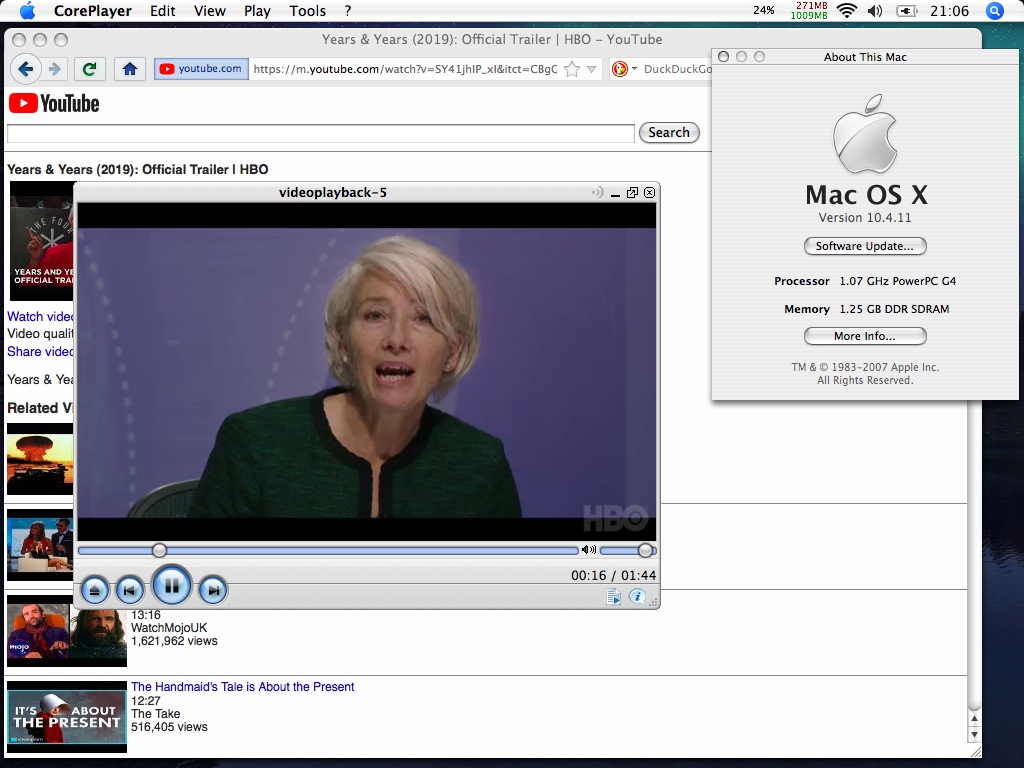Open the mushroom cloud related video thumbnail
This screenshot has height=768, width=1024.
pyautogui.click(x=40, y=459)
